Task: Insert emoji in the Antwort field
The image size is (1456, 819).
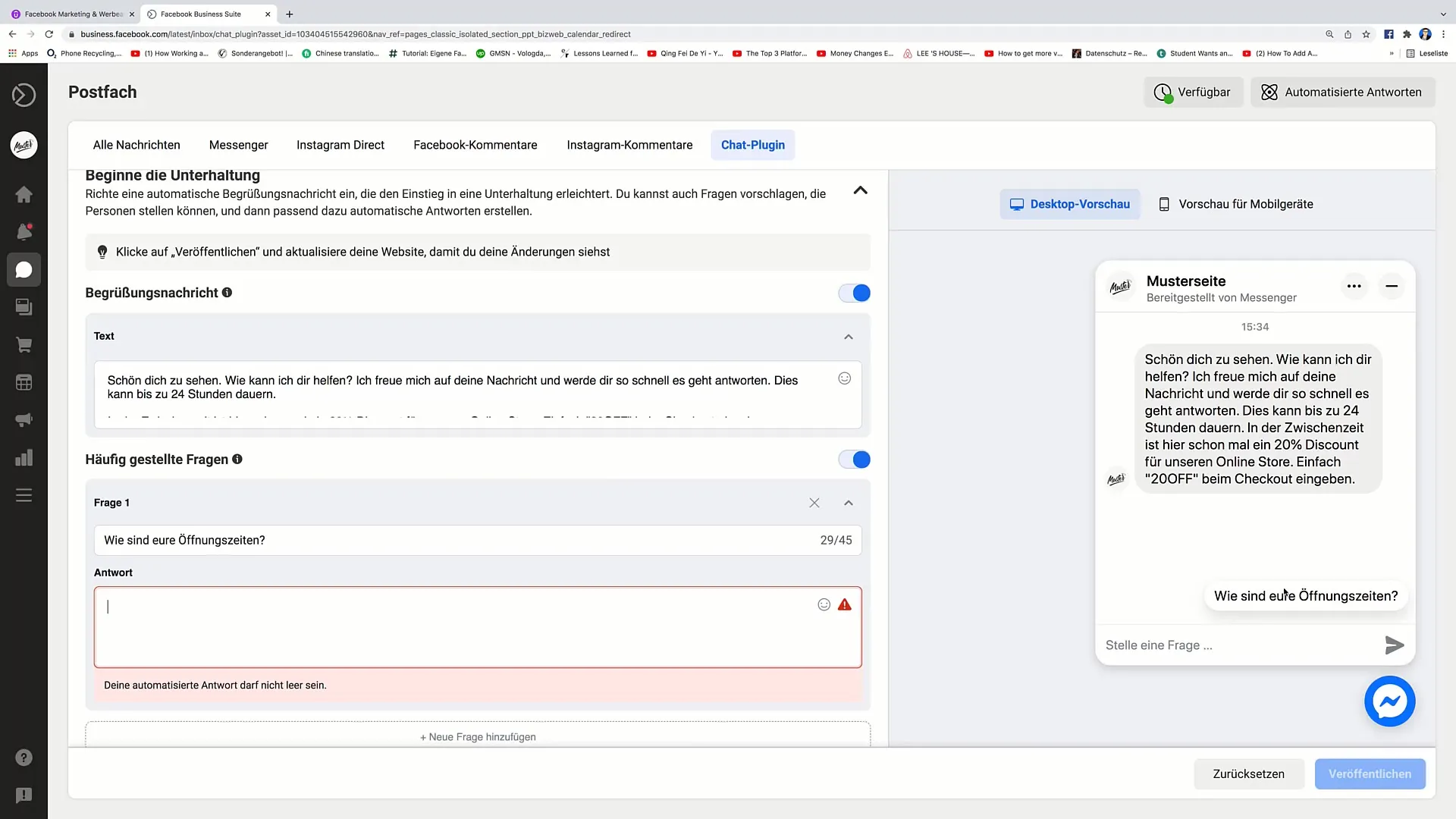Action: 824,604
